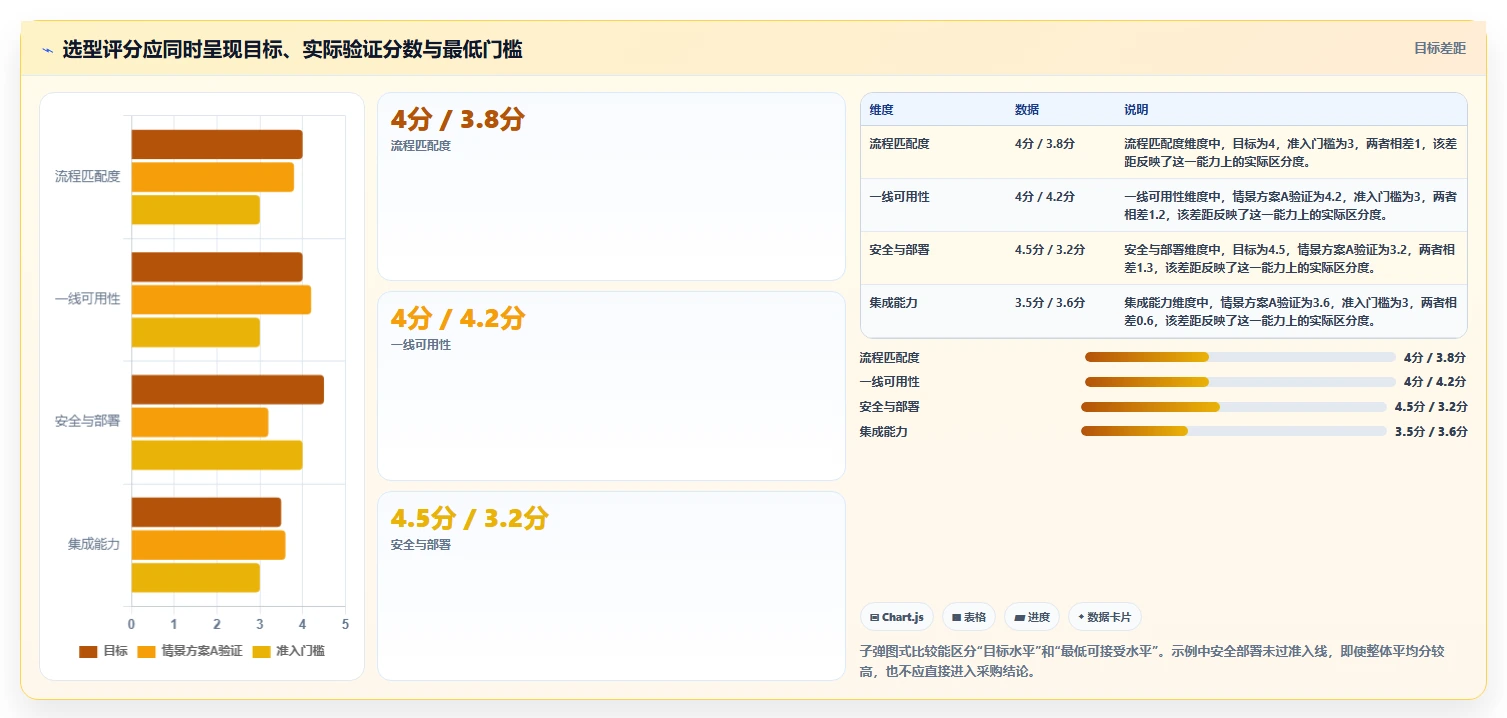This screenshot has height=718, width=1507.
Task: Click the 流程匹配度 cell in the table
Action: [x=899, y=144]
